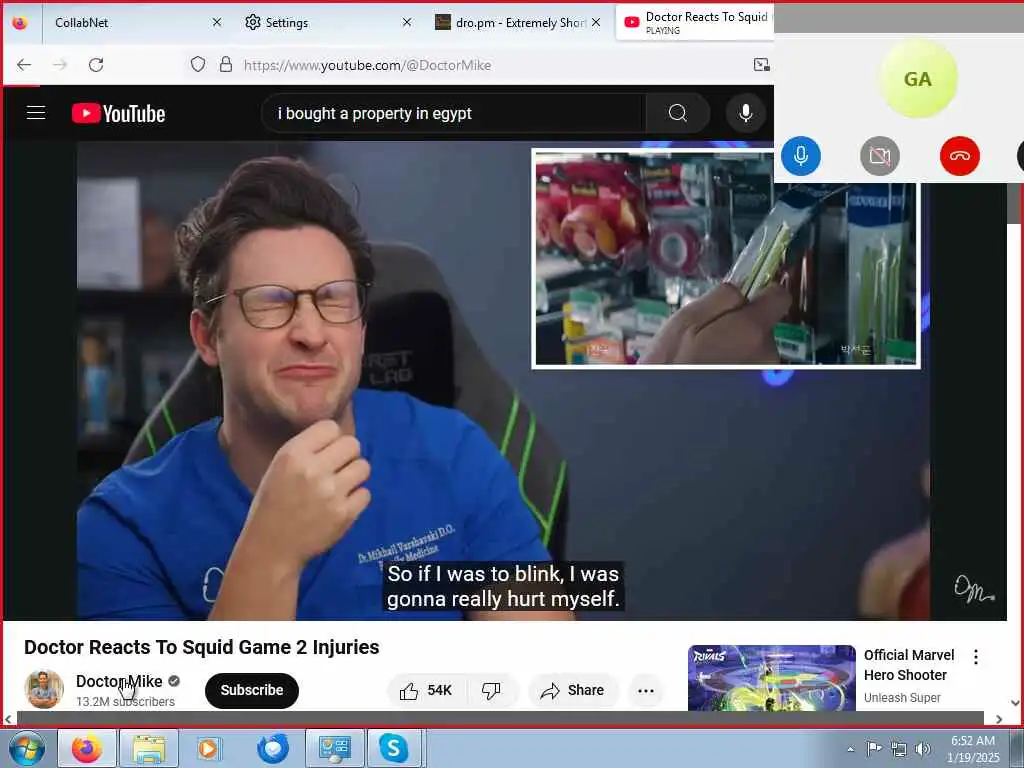1024x768 pixels.
Task: Click the Doctor Mike watermark on video
Action: (x=973, y=589)
